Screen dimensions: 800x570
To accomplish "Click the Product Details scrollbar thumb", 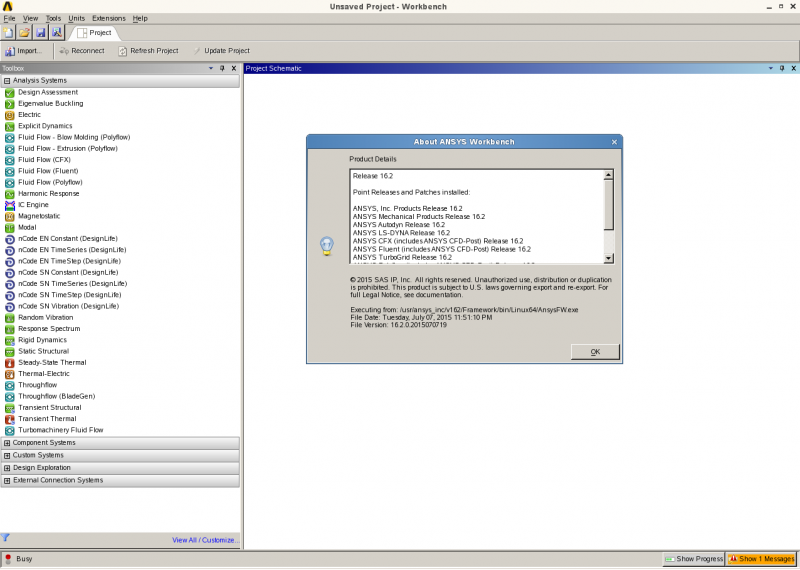I will coord(608,205).
